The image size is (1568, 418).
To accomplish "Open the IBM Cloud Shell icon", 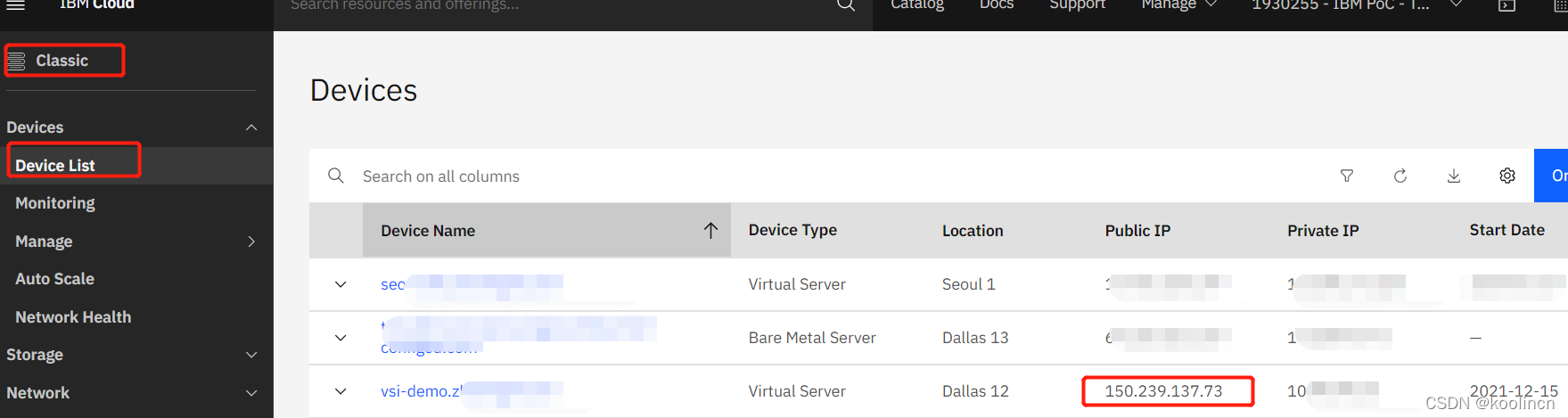I will (x=1506, y=5).
